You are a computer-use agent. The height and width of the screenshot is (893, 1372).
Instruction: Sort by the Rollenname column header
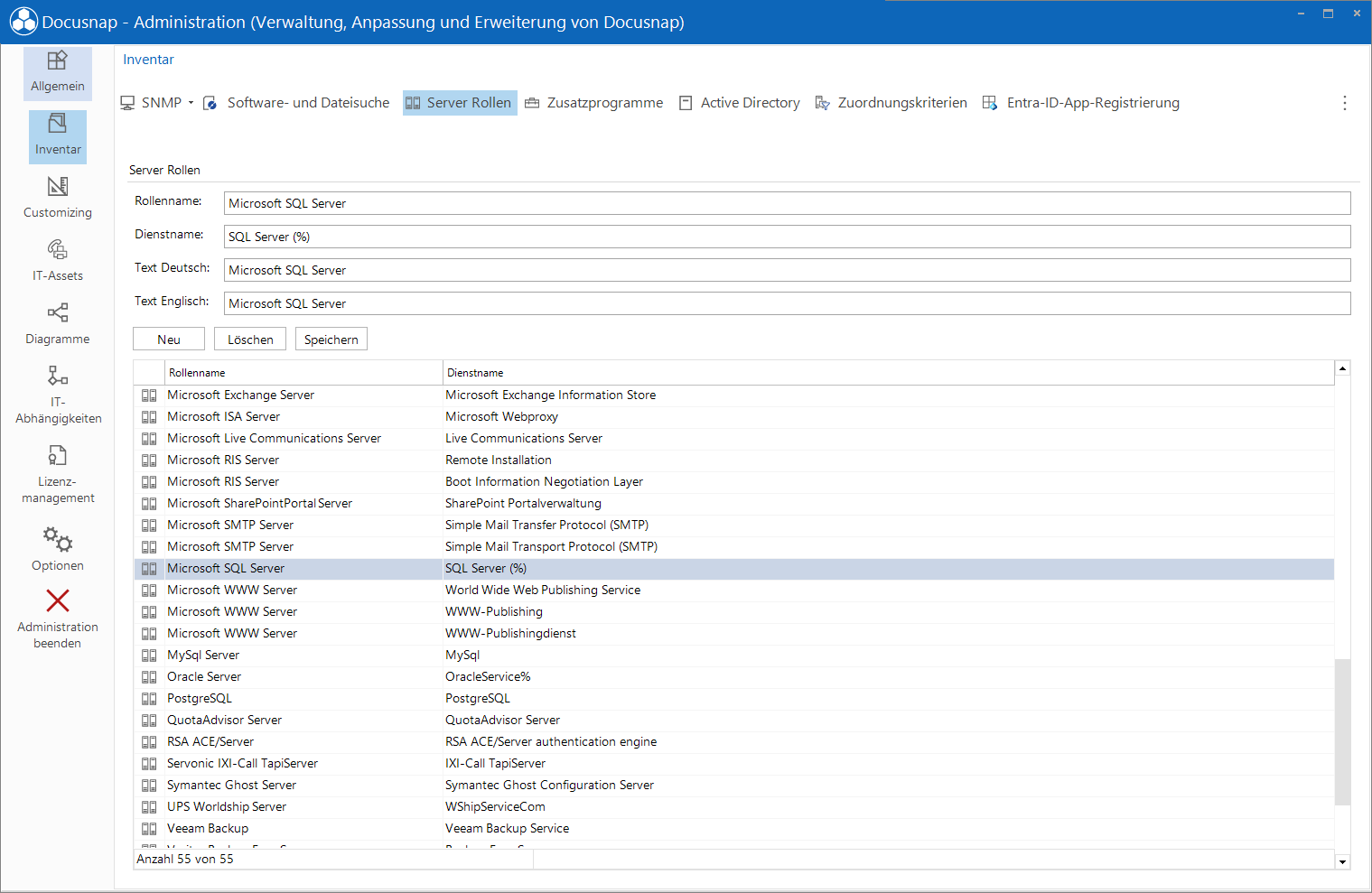pos(303,372)
